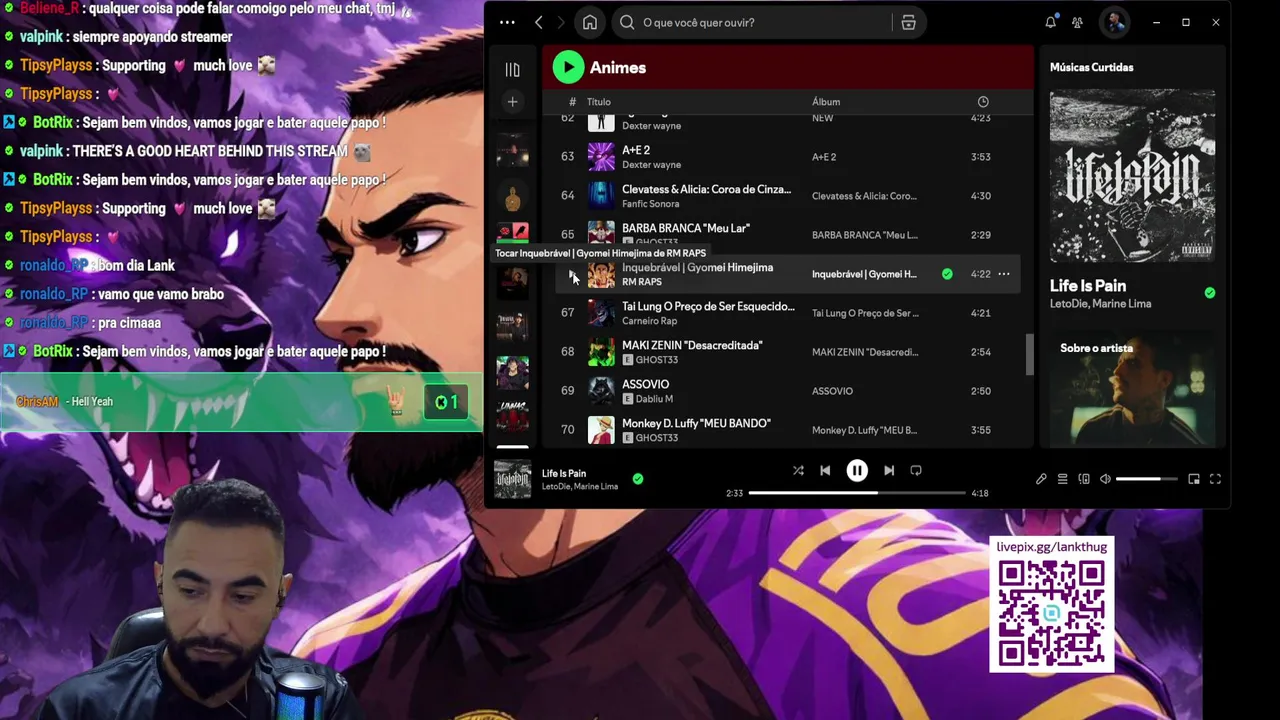Open LetoDie, Marine Lima in right panel
This screenshot has height=720, width=1280.
click(x=1100, y=304)
